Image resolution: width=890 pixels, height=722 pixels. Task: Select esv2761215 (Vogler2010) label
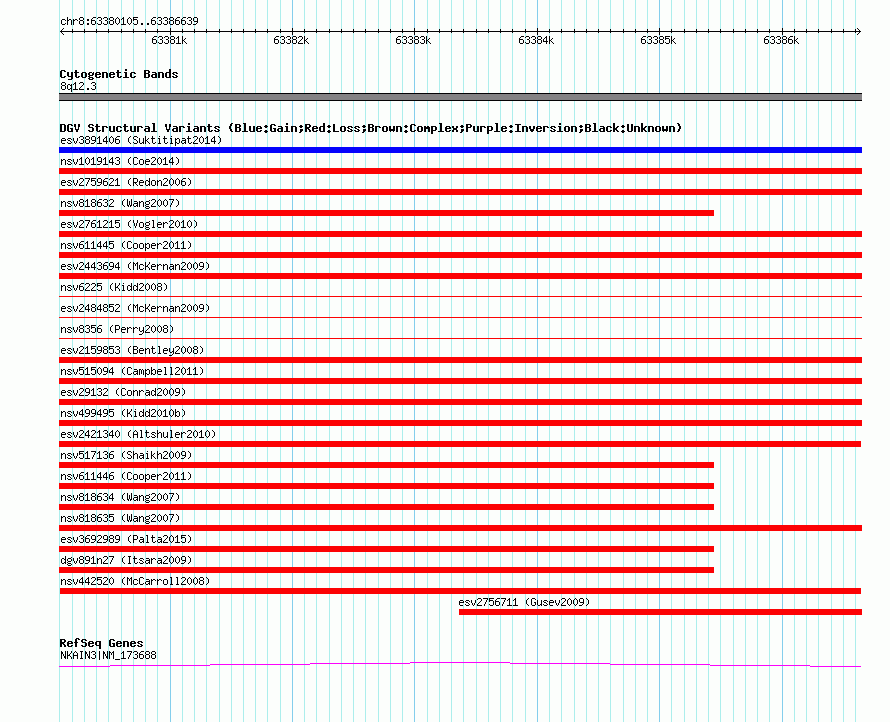(129, 224)
